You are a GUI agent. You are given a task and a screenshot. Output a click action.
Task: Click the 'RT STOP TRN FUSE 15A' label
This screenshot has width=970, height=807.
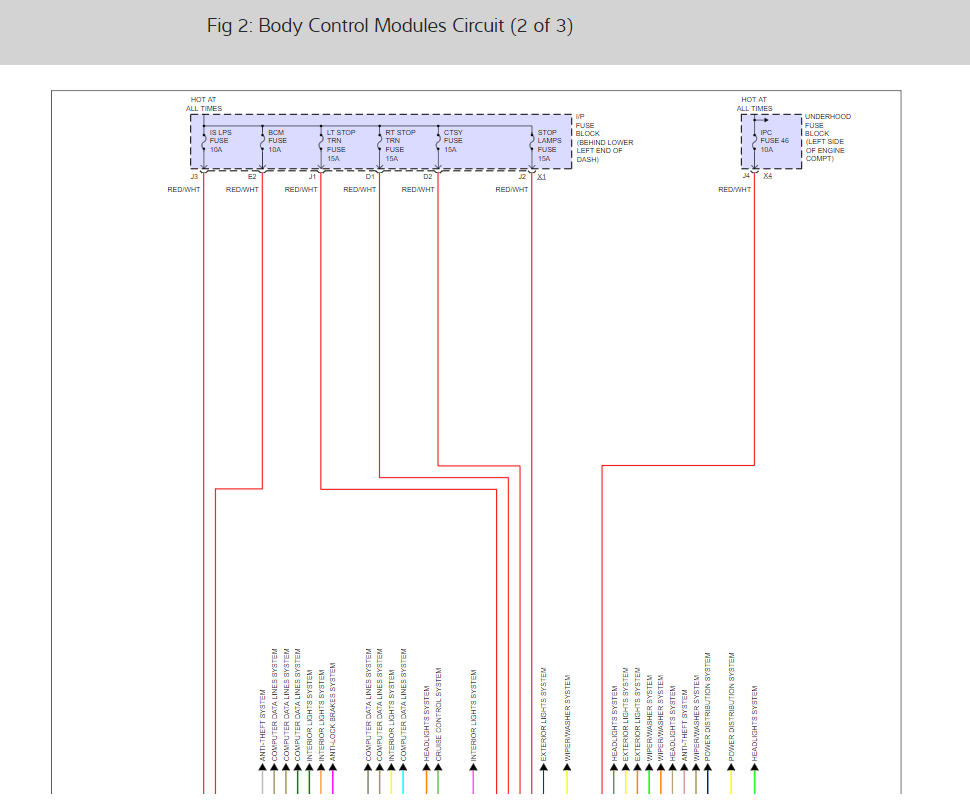coord(400,145)
